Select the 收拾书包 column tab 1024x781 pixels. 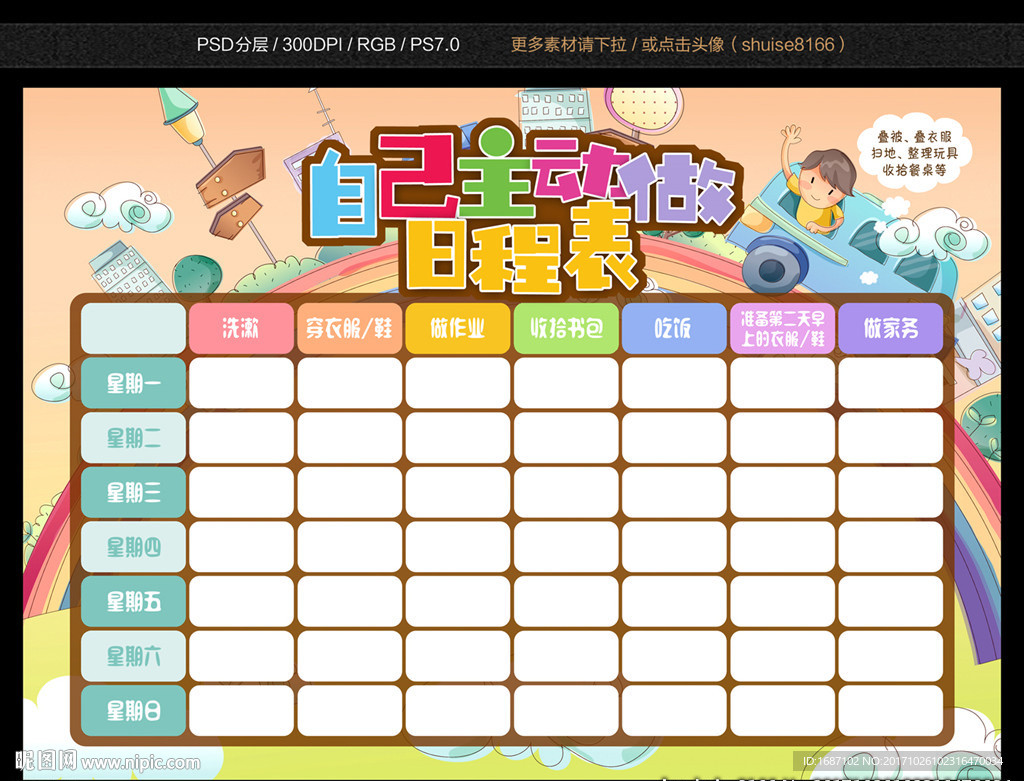[565, 328]
